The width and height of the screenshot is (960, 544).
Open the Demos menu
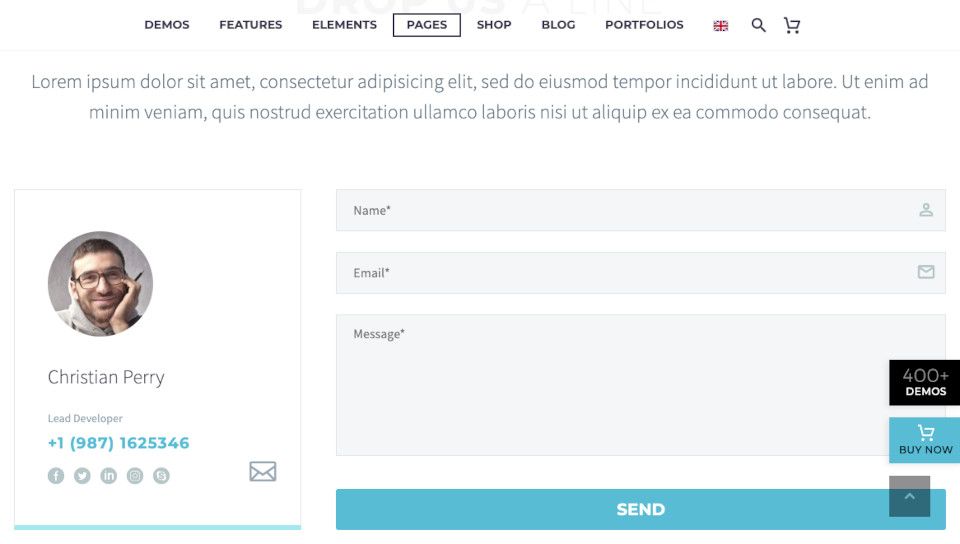(x=167, y=25)
